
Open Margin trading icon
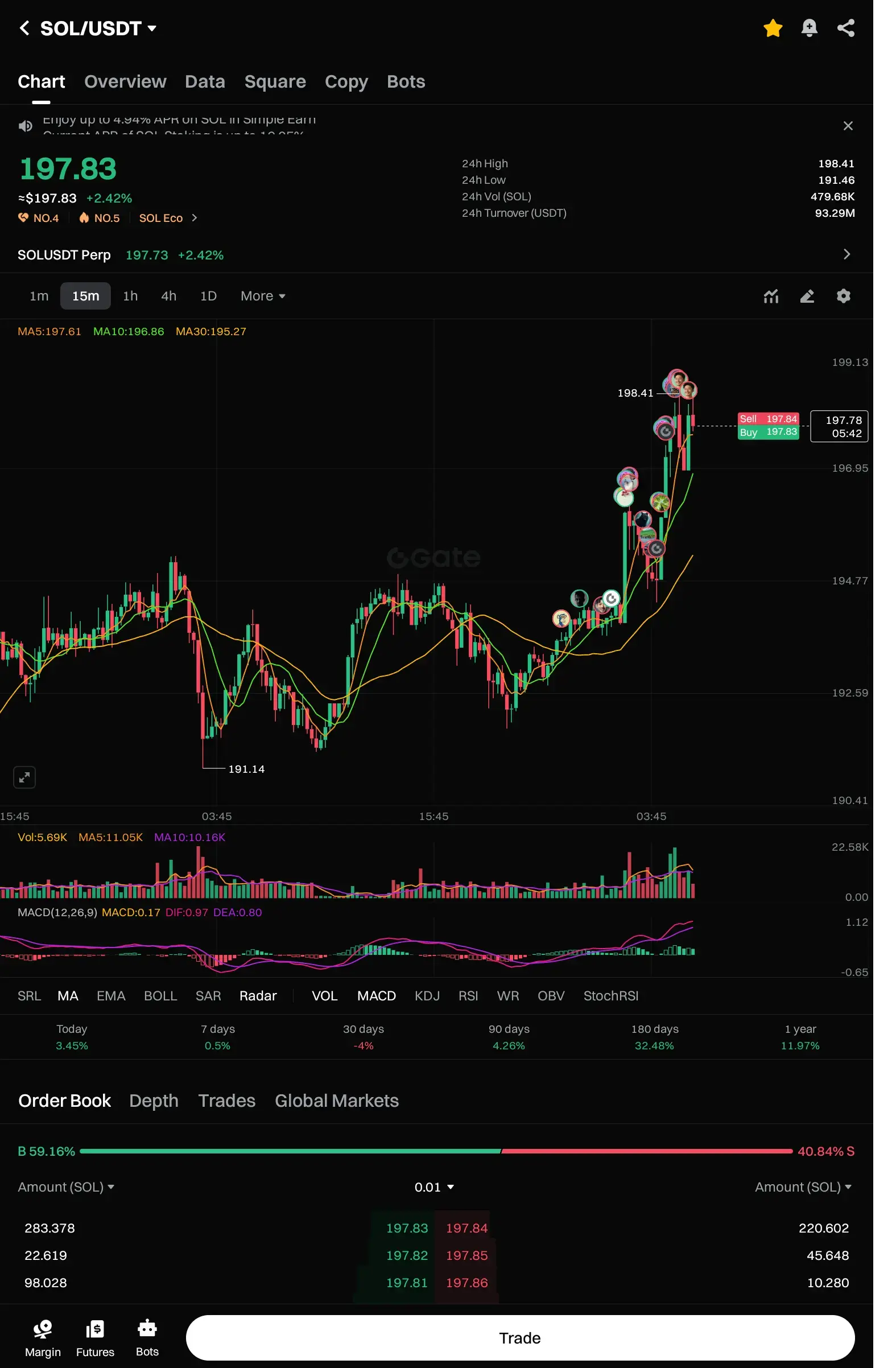tap(43, 1337)
